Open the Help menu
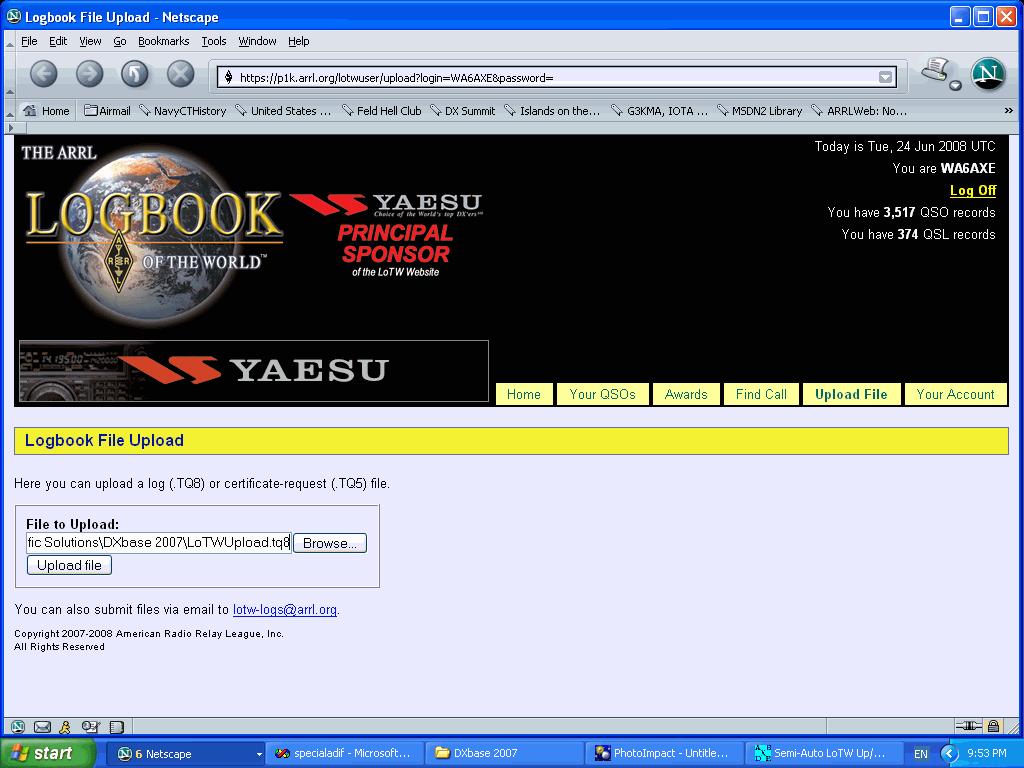The image size is (1024, 768). [298, 41]
